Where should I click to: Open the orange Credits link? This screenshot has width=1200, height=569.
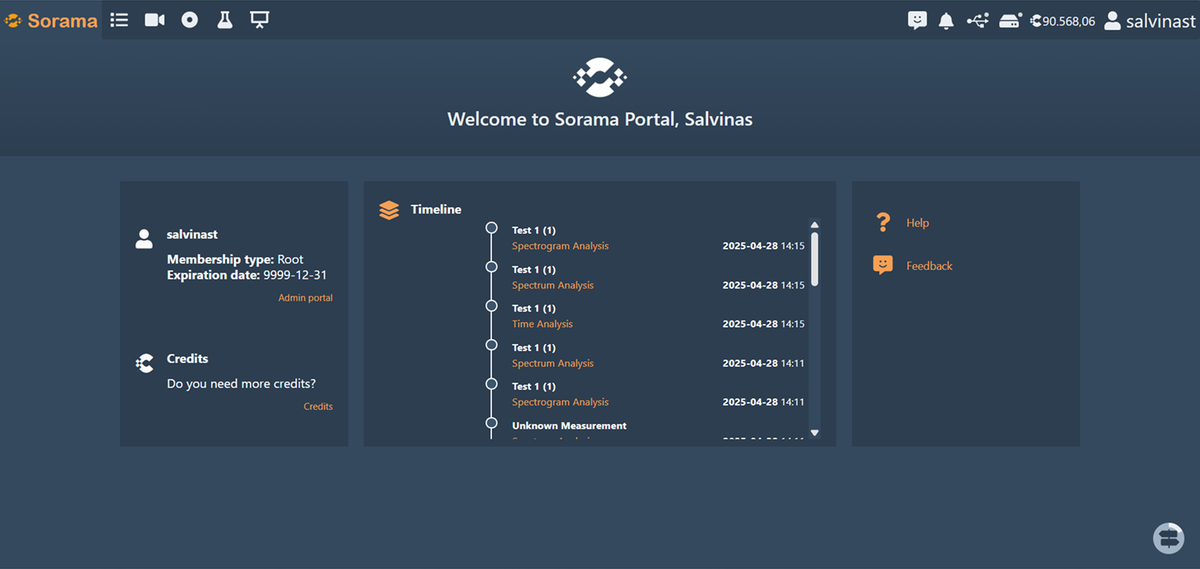[x=318, y=406]
